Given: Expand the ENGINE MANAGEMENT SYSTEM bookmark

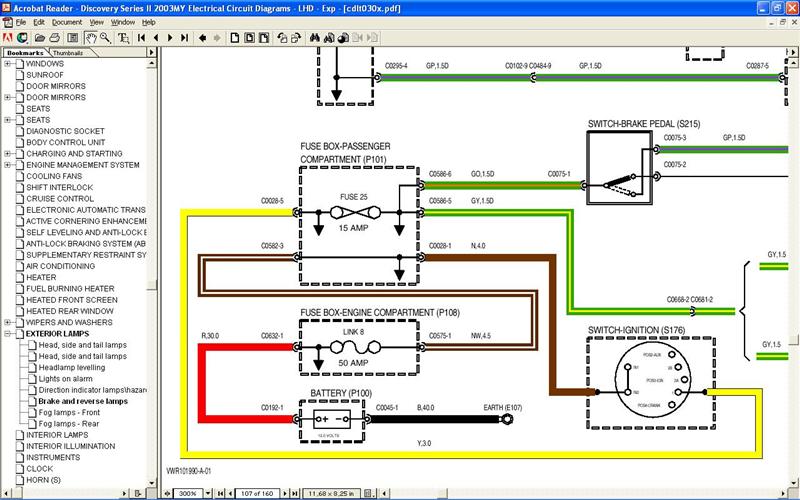Looking at the screenshot, I should 8,165.
